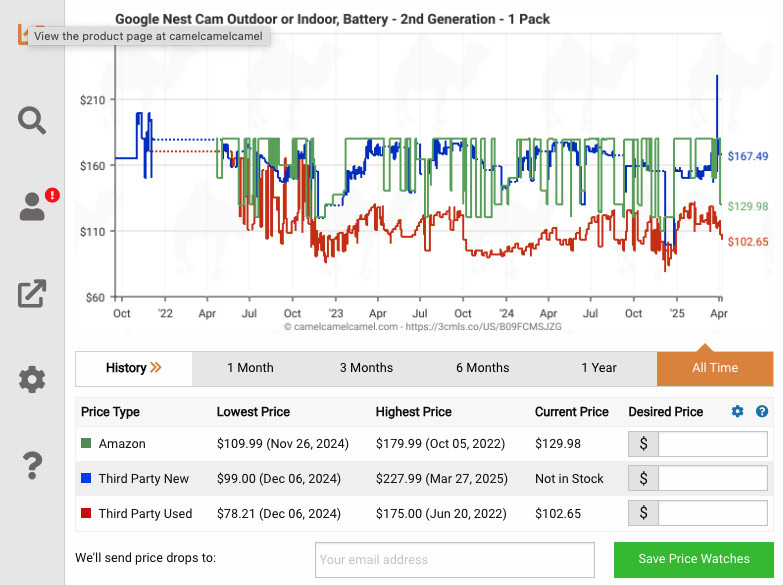Click the camelcamelcamel logo icon at top left

point(22,34)
